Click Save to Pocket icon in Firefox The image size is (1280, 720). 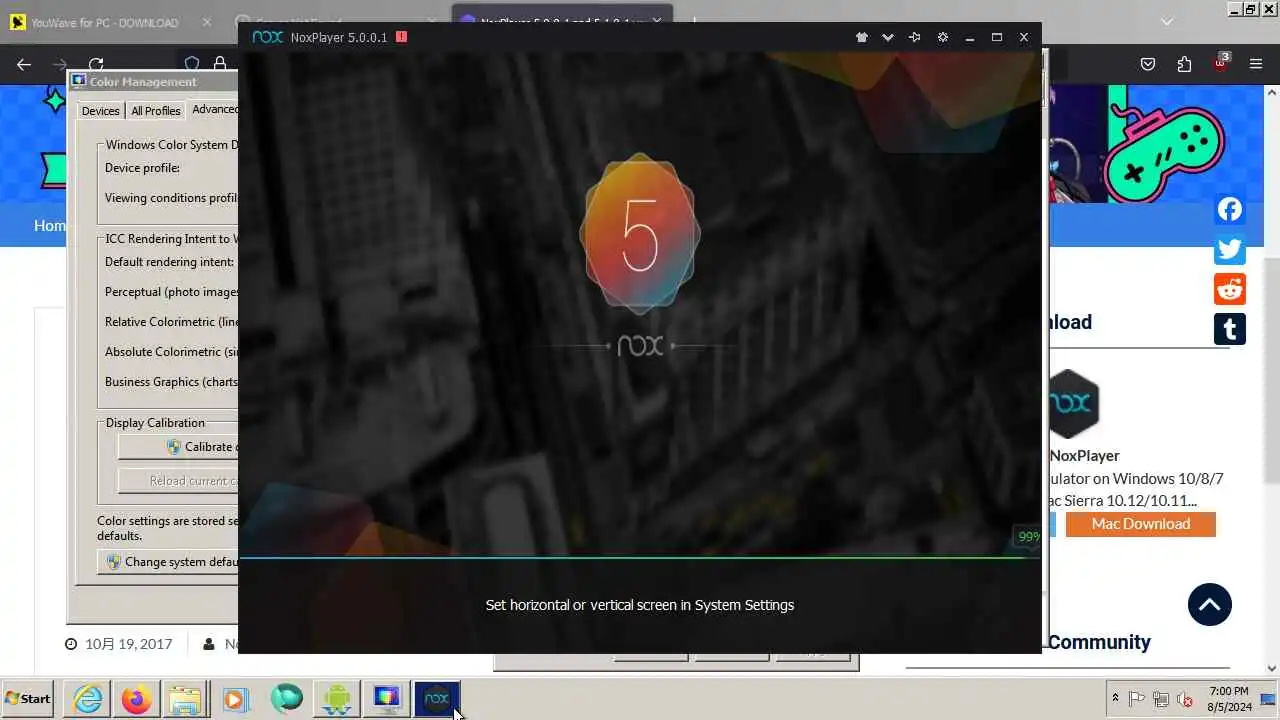(x=1148, y=64)
